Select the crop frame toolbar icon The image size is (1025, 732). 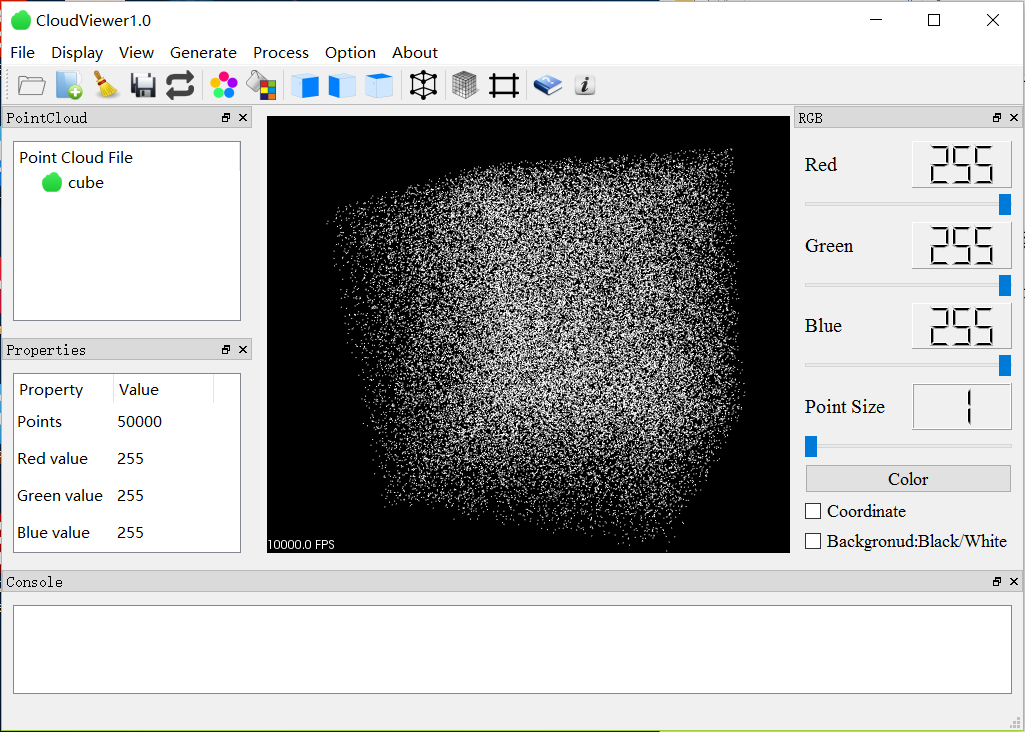coord(503,85)
